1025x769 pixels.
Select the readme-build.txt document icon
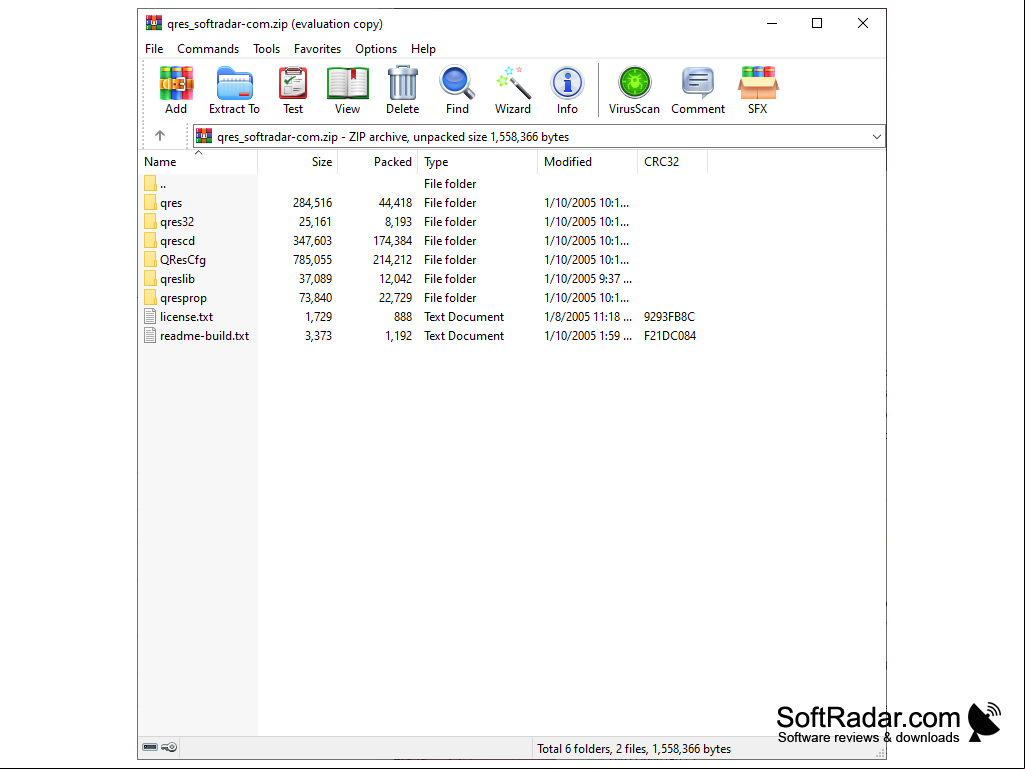[x=150, y=335]
